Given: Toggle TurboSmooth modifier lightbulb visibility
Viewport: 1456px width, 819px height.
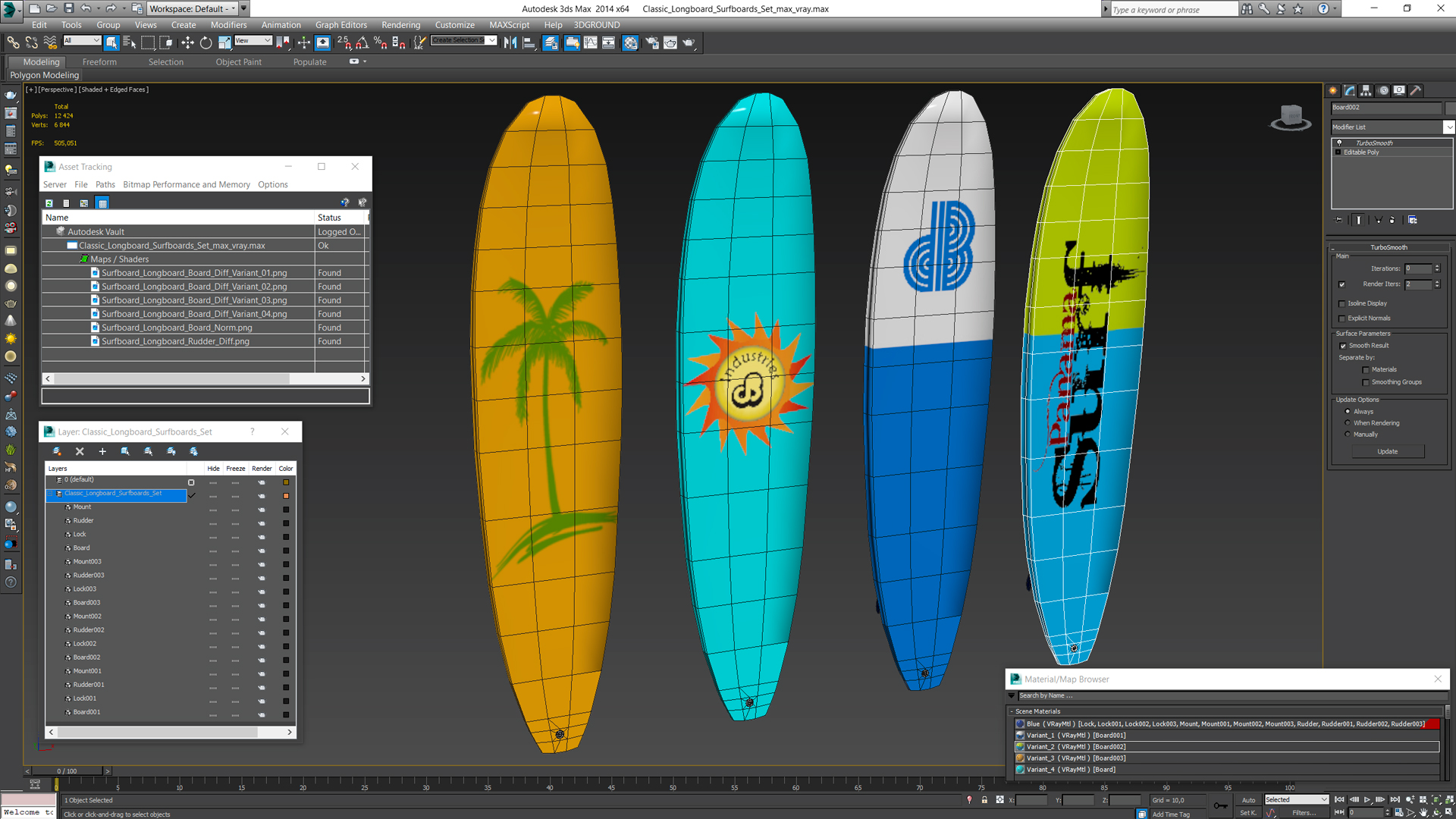Looking at the screenshot, I should point(1339,143).
